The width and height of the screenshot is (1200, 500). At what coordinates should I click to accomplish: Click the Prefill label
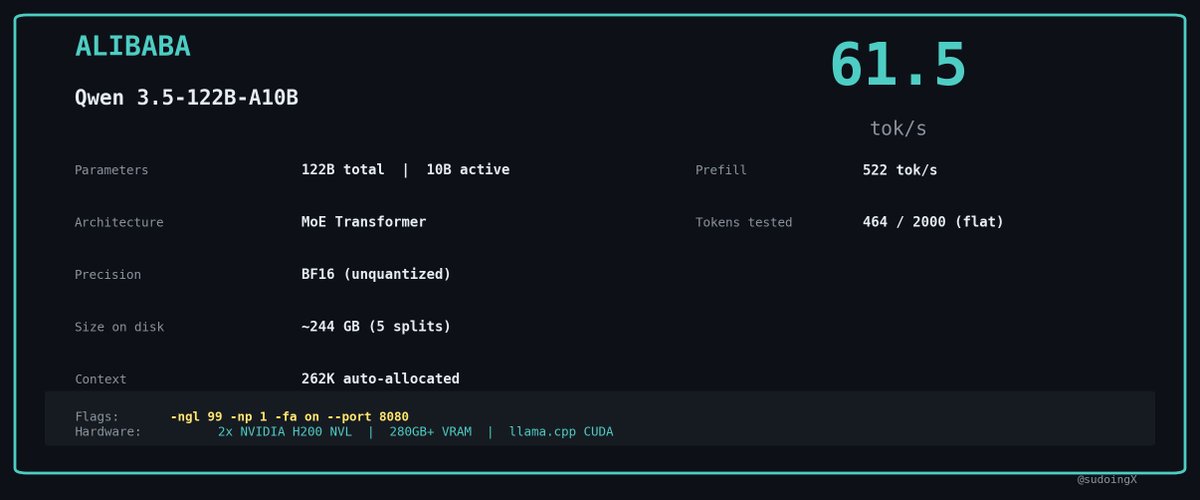[x=721, y=170]
